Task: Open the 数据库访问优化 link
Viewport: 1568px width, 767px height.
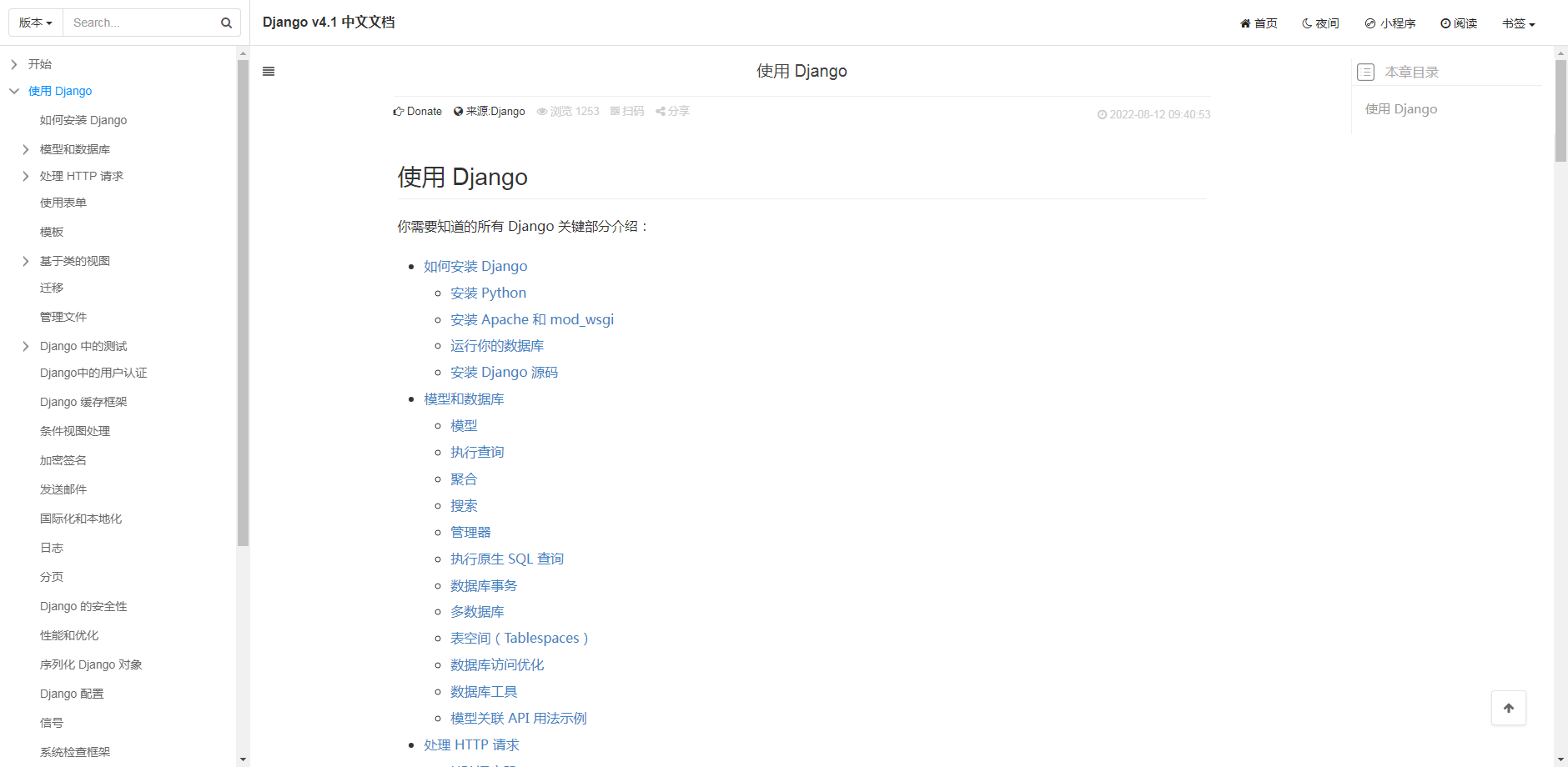Action: coord(497,665)
